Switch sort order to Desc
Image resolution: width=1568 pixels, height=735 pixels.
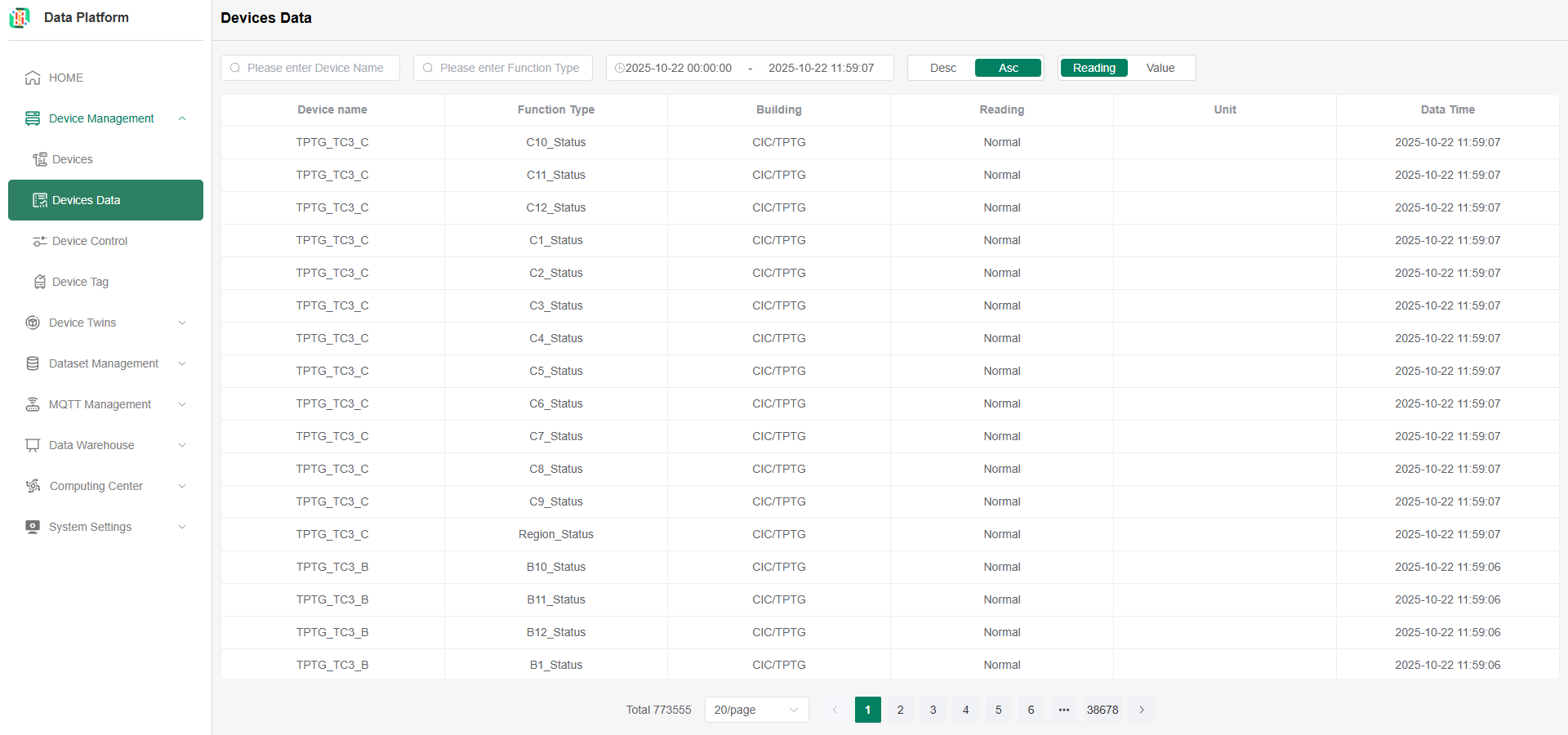[942, 68]
